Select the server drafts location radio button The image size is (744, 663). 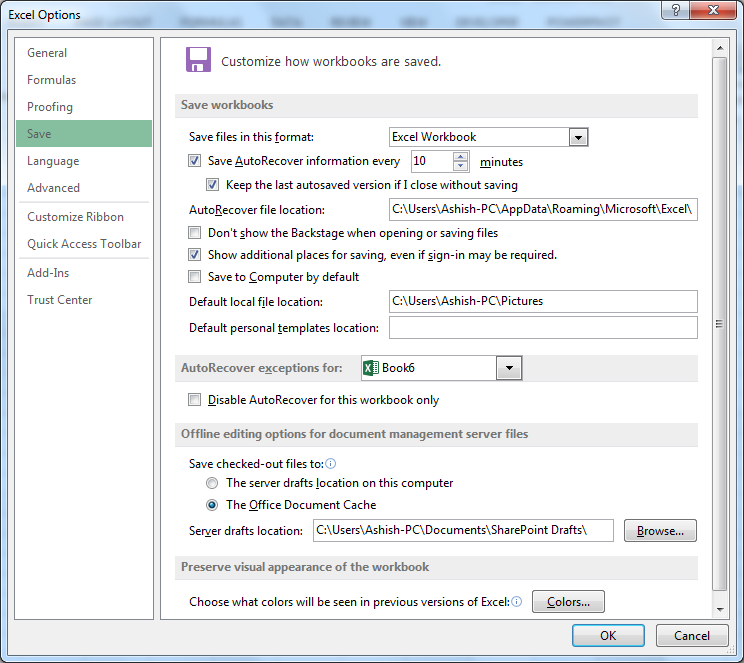click(212, 483)
